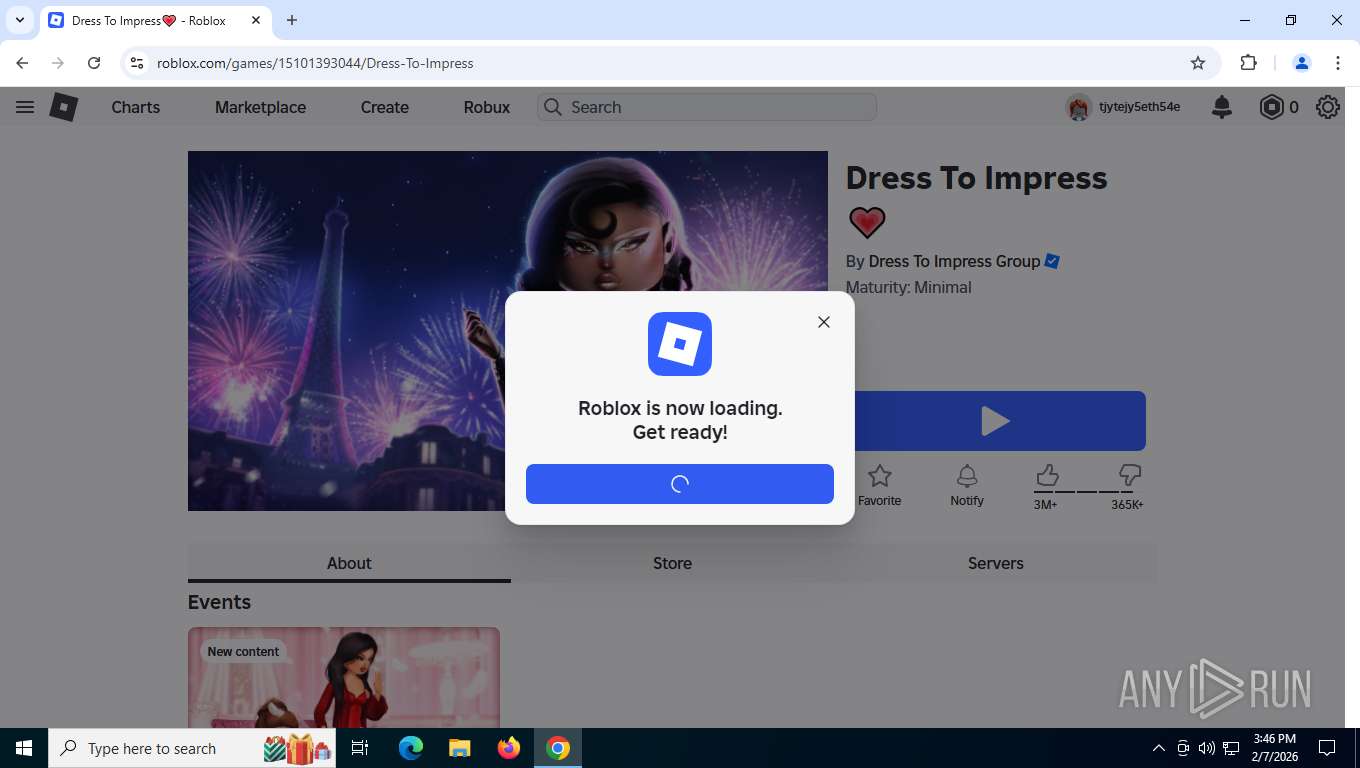Switch to the About tab

(349, 563)
